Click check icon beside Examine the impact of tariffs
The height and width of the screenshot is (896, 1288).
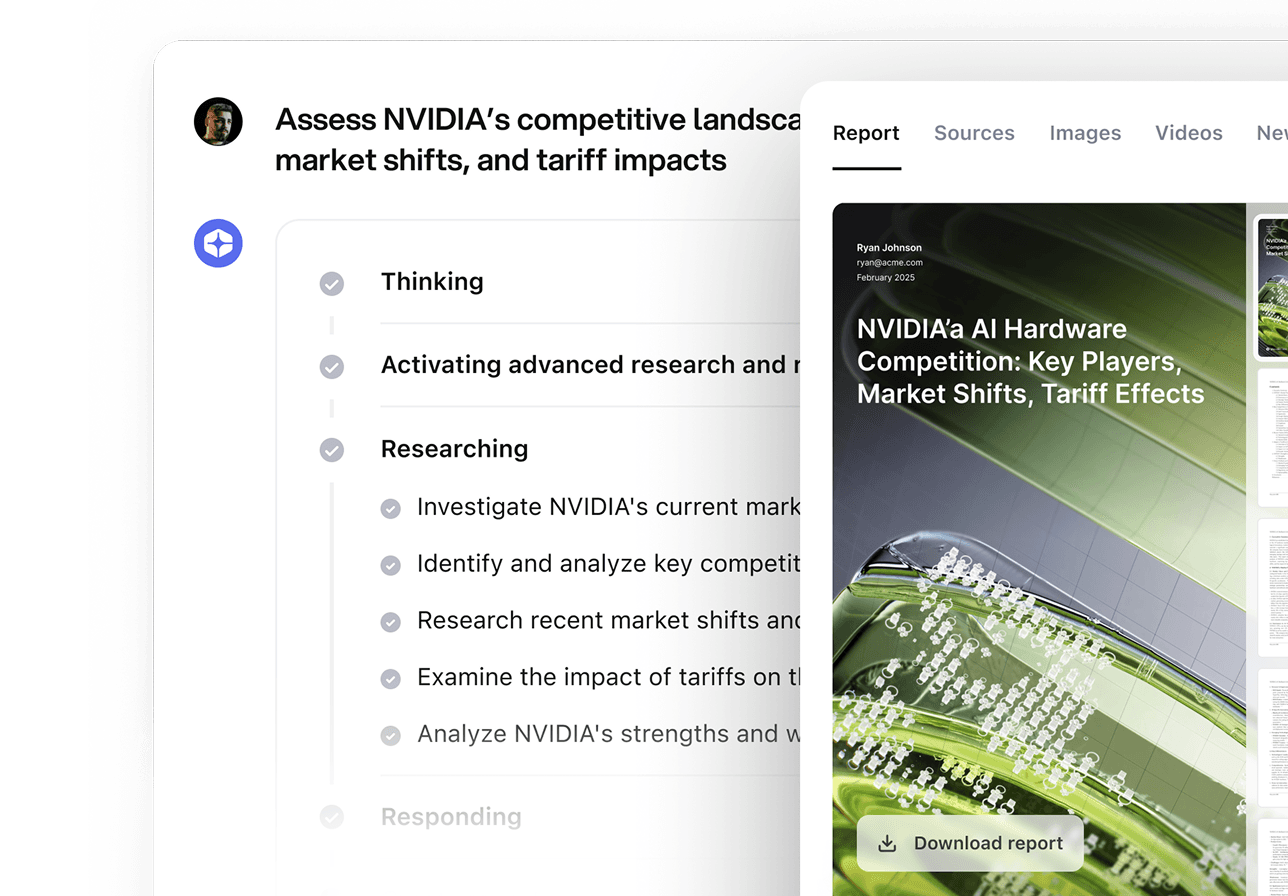coord(391,679)
